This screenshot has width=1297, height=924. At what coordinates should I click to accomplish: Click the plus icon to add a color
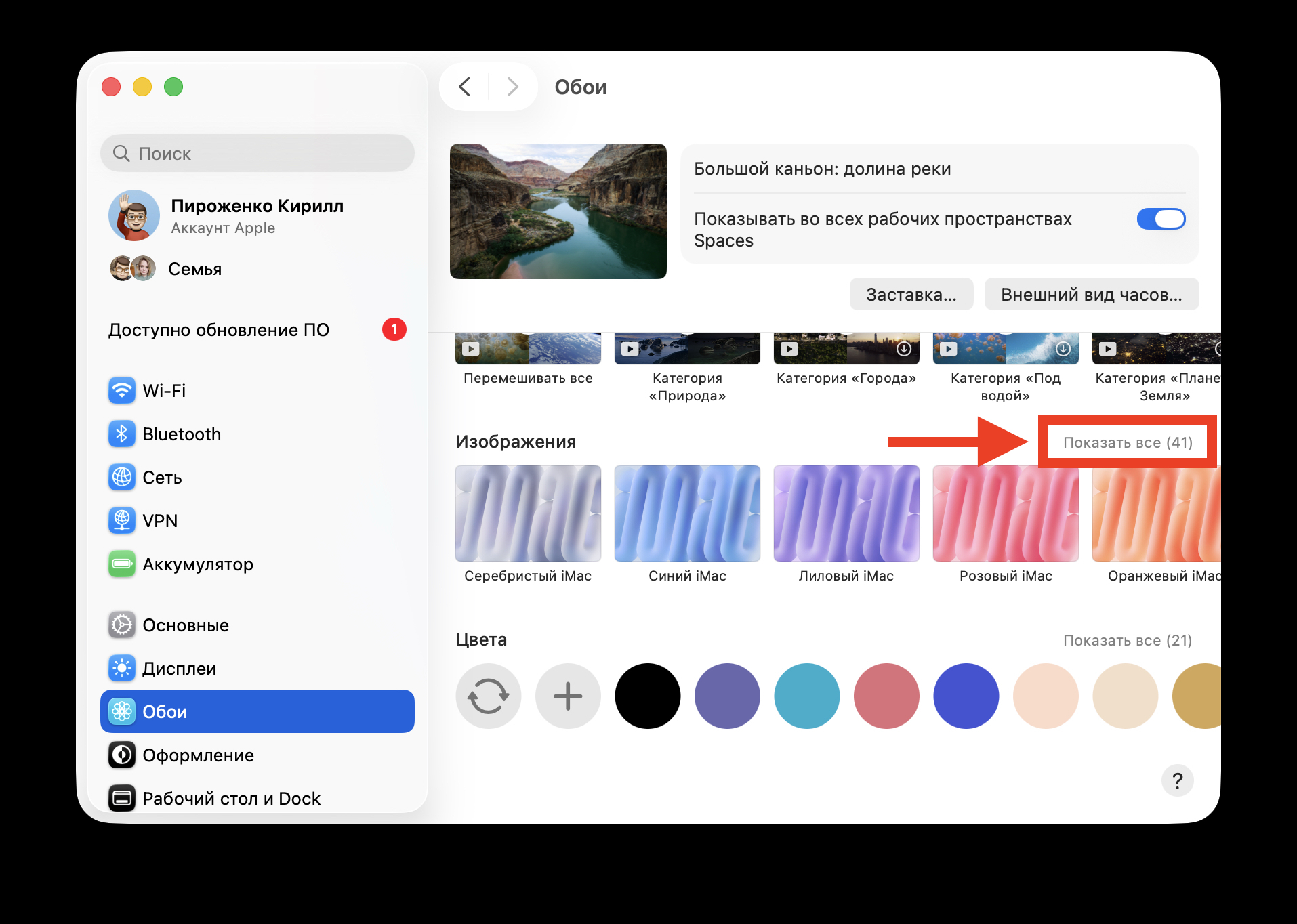[x=568, y=696]
